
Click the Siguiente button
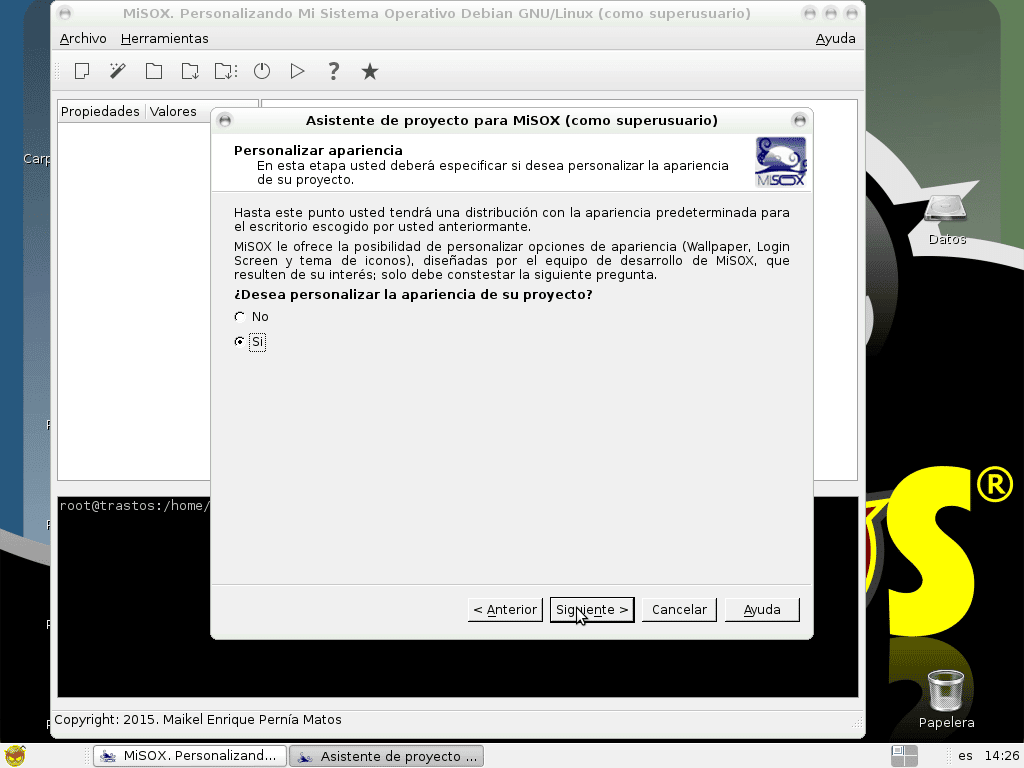[592, 610]
